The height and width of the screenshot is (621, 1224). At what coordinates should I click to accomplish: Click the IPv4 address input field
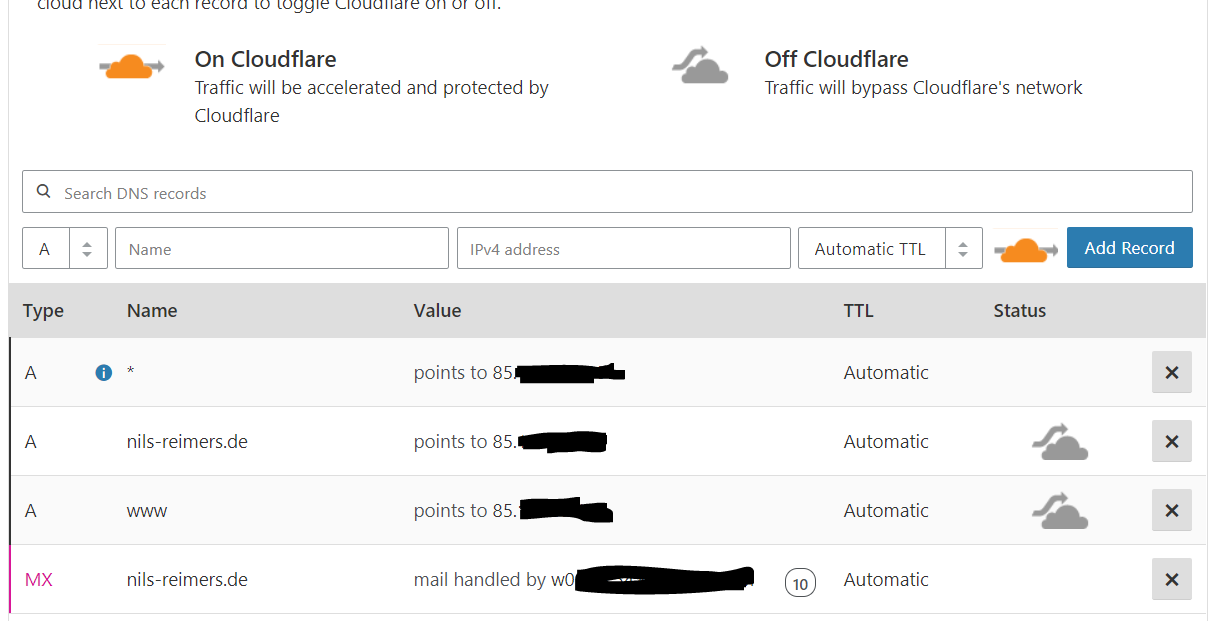click(x=623, y=249)
